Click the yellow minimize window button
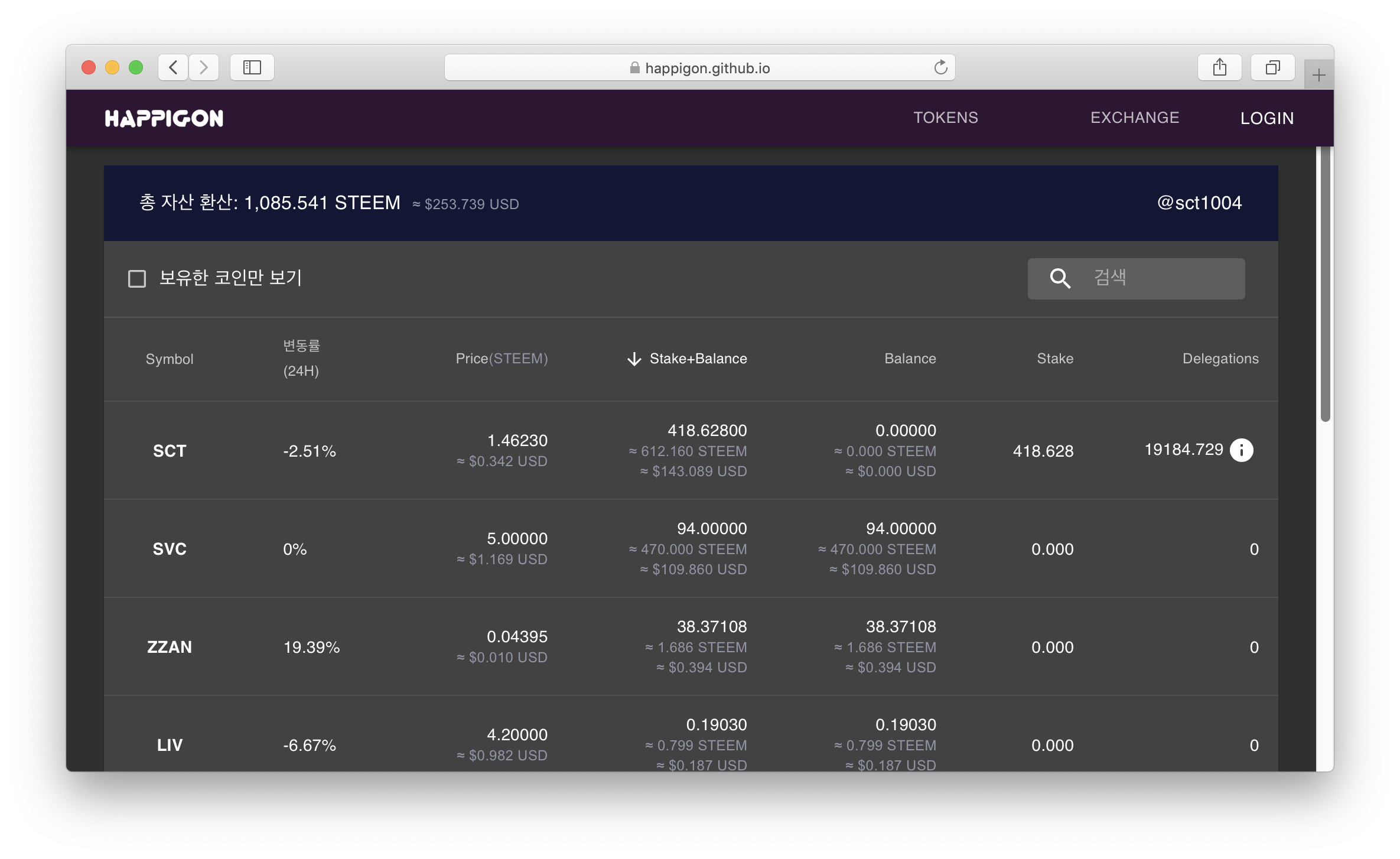The height and width of the screenshot is (859, 1400). click(x=112, y=67)
